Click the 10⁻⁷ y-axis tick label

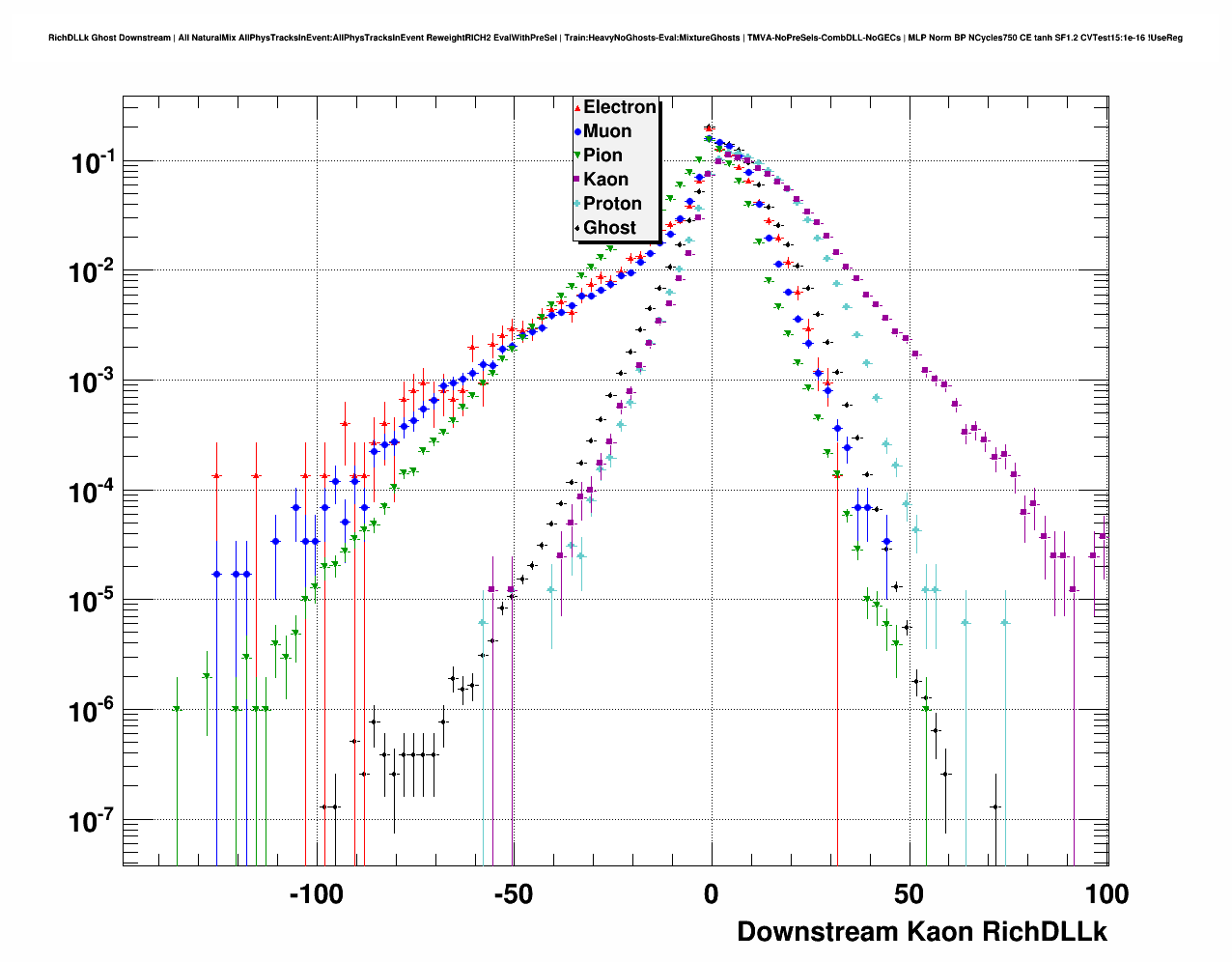click(94, 822)
